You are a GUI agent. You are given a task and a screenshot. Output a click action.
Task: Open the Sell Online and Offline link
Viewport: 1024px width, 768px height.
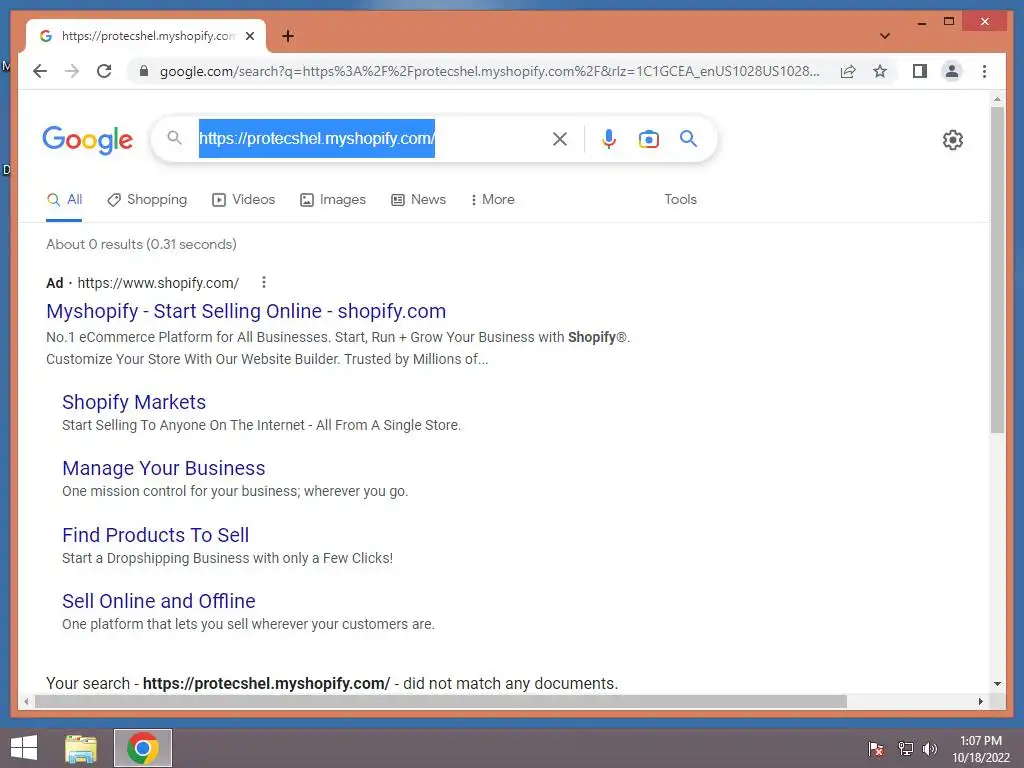coord(159,601)
